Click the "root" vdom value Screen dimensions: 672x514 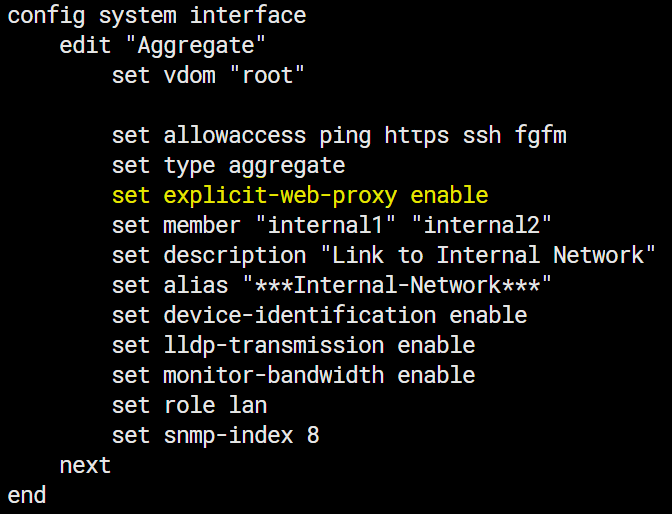coord(273,76)
